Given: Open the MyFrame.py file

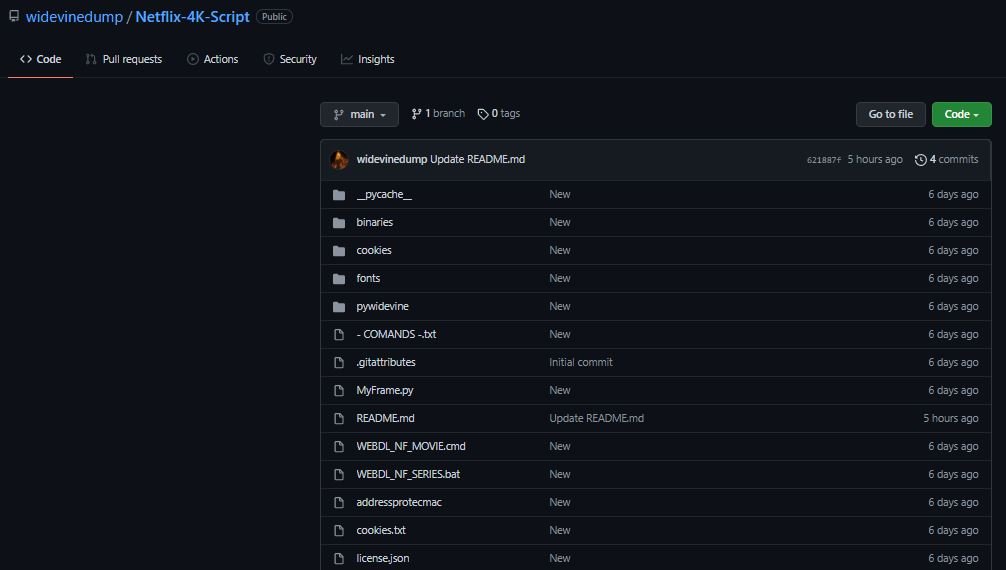Looking at the screenshot, I should tap(384, 390).
